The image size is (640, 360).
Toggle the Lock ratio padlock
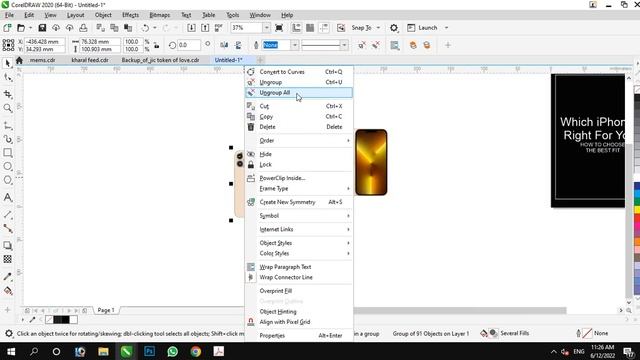pyautogui.click(x=156, y=45)
